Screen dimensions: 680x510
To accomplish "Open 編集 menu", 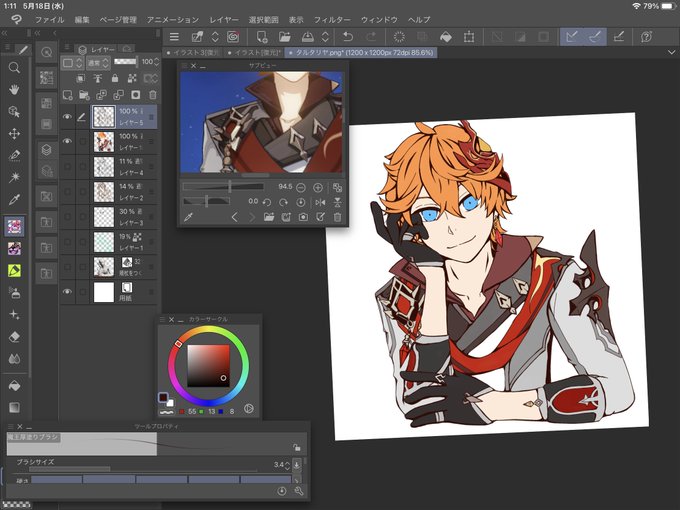I will tap(82, 20).
